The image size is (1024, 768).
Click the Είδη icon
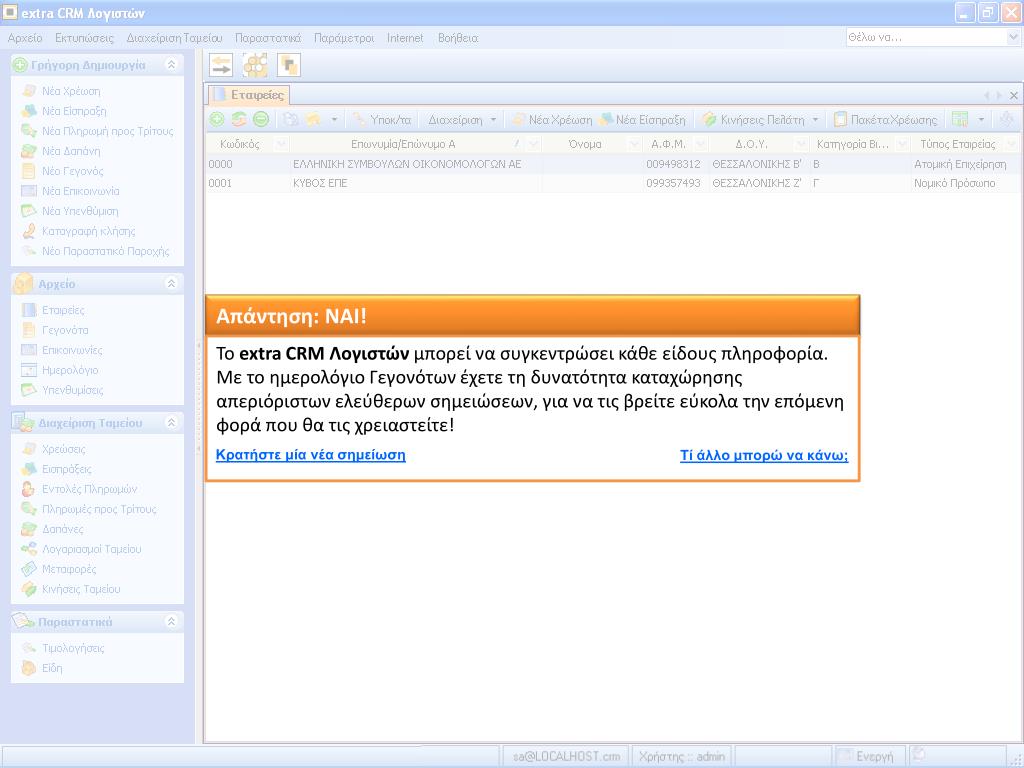tap(29, 668)
